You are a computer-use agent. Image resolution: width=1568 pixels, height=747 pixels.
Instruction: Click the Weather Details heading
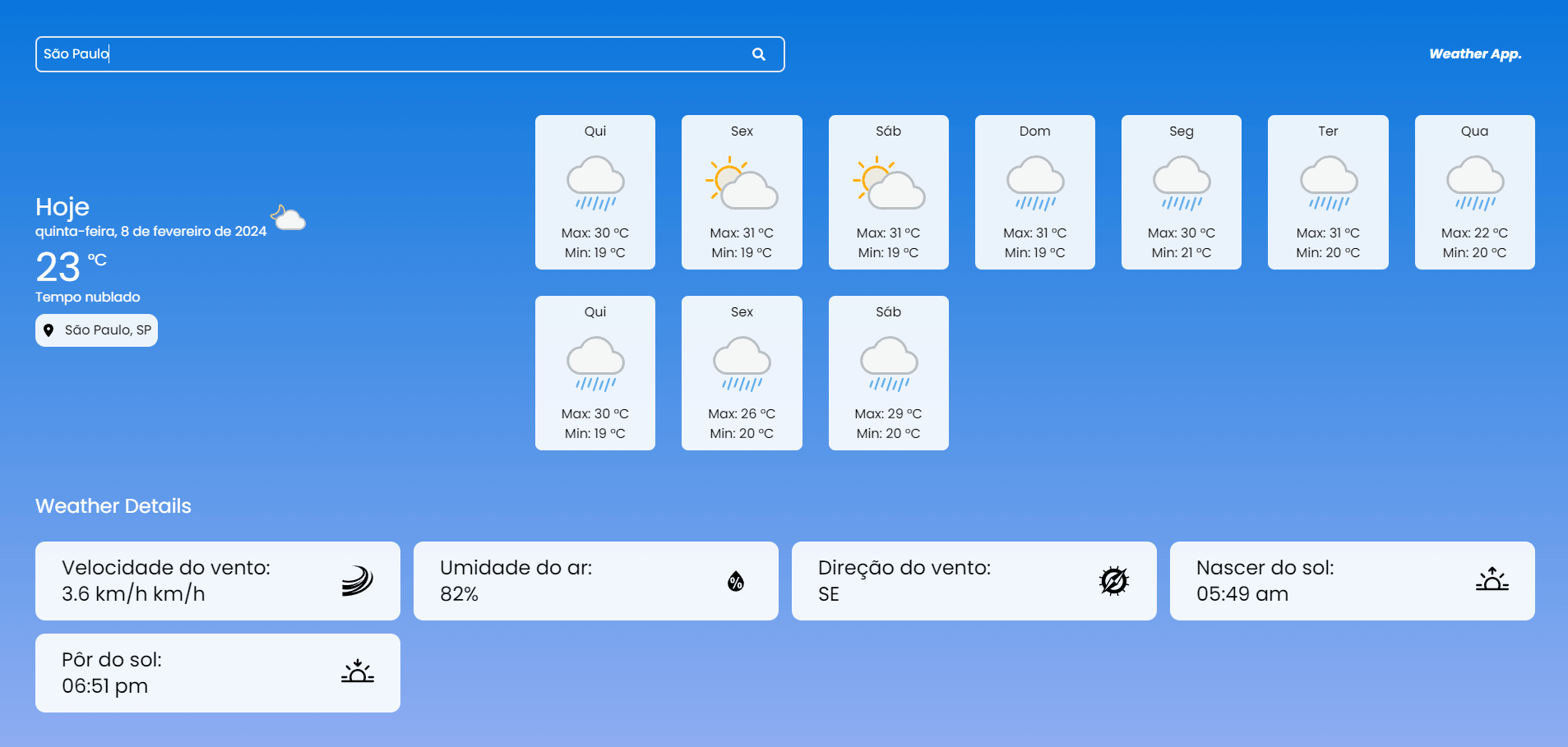[x=113, y=506]
